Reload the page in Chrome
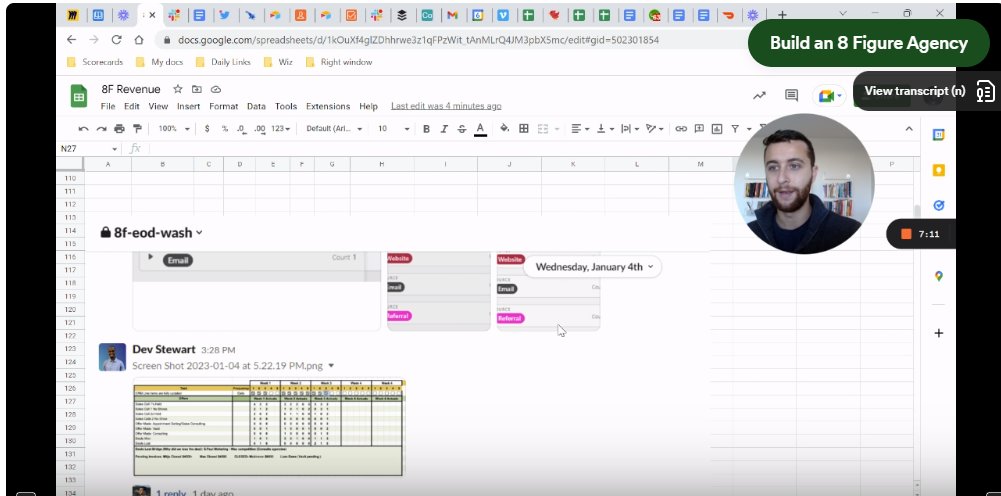 point(116,40)
